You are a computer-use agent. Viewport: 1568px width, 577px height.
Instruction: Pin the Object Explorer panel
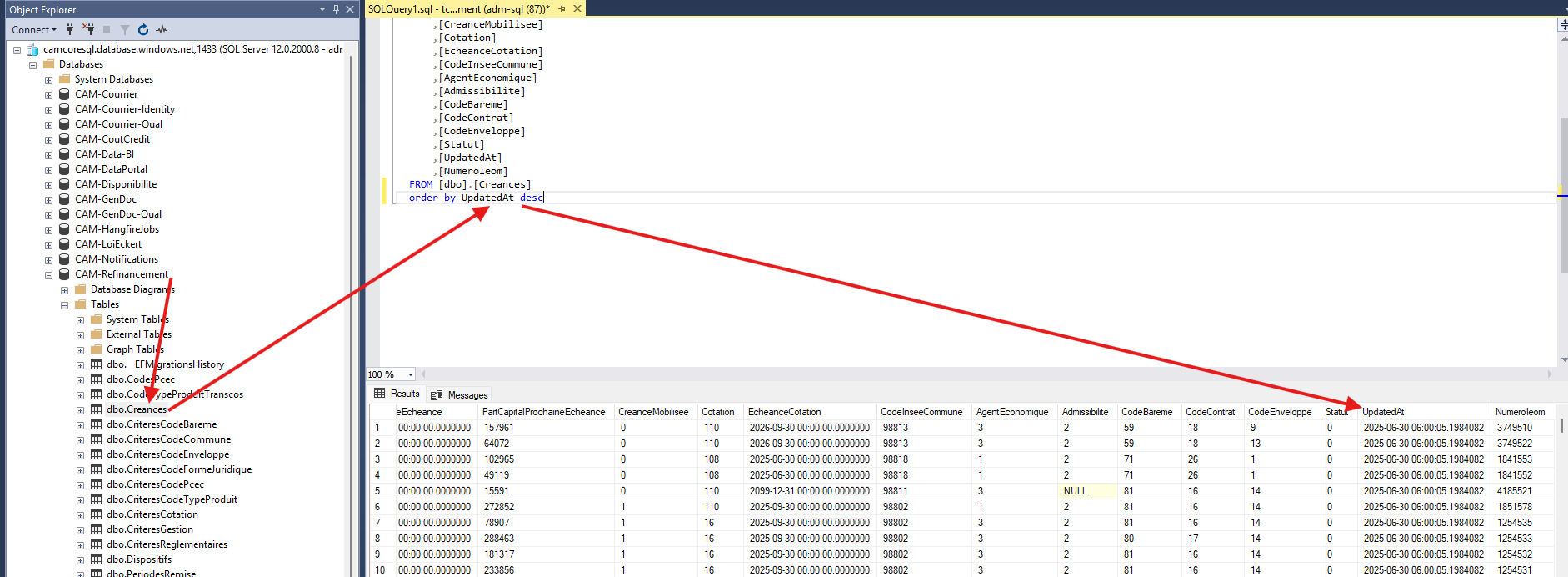point(336,9)
